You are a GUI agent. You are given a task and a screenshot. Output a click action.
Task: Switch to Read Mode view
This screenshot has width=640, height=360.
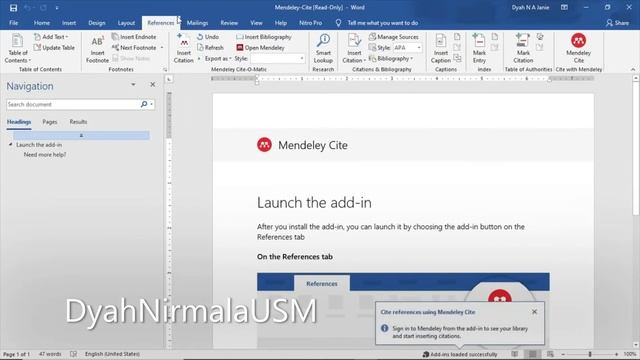(515, 354)
